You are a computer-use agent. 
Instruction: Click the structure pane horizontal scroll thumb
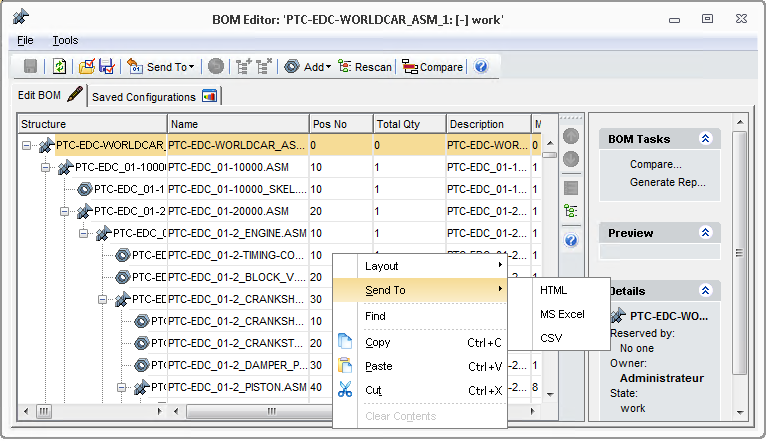click(x=44, y=411)
